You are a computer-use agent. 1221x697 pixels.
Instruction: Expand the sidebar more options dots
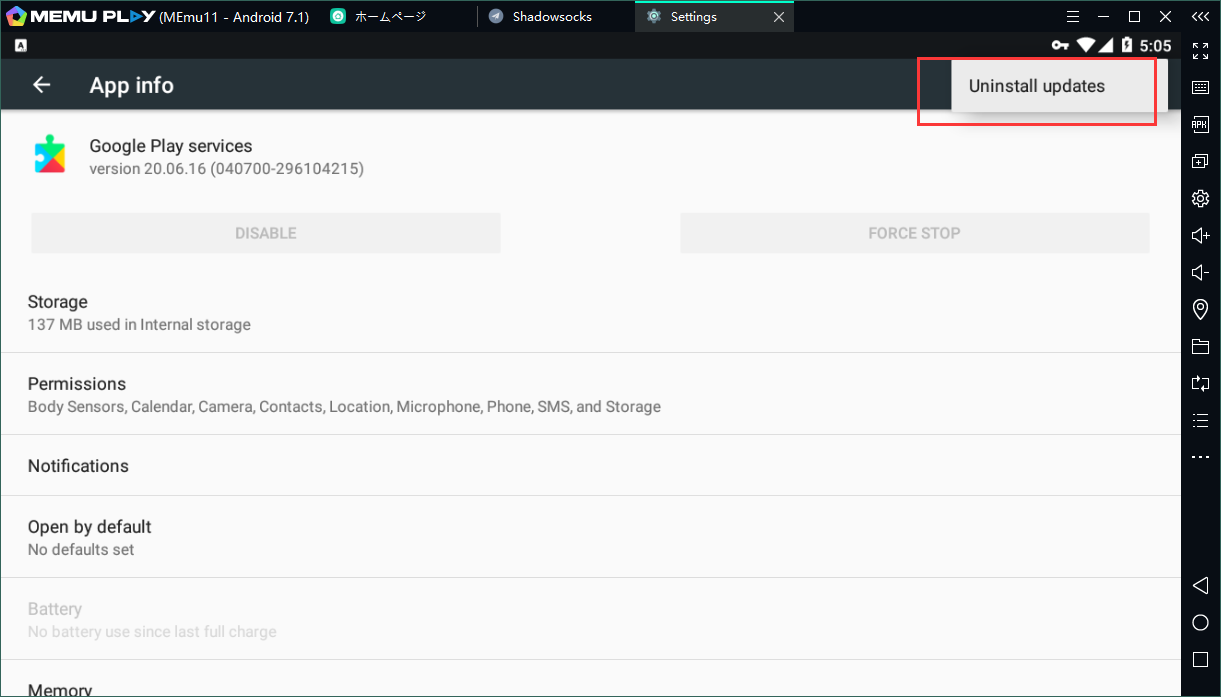(x=1200, y=458)
